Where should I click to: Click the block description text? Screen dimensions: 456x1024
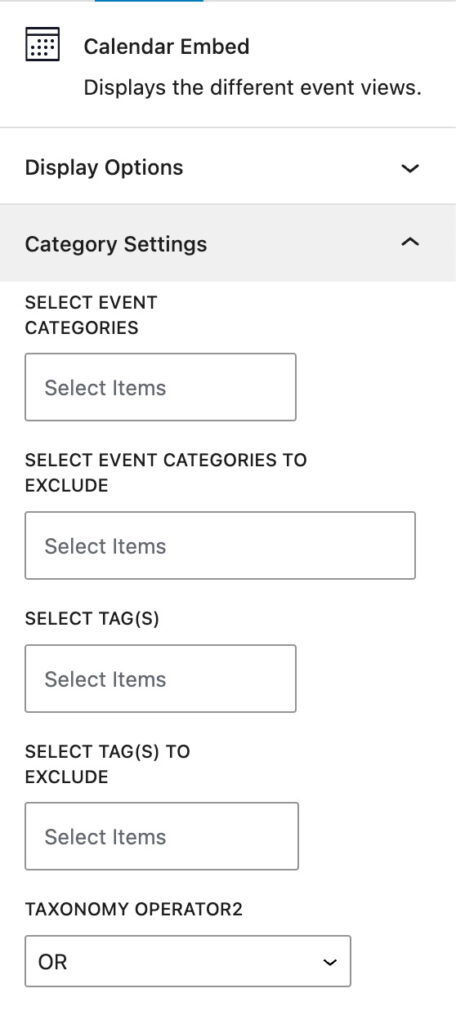click(253, 88)
